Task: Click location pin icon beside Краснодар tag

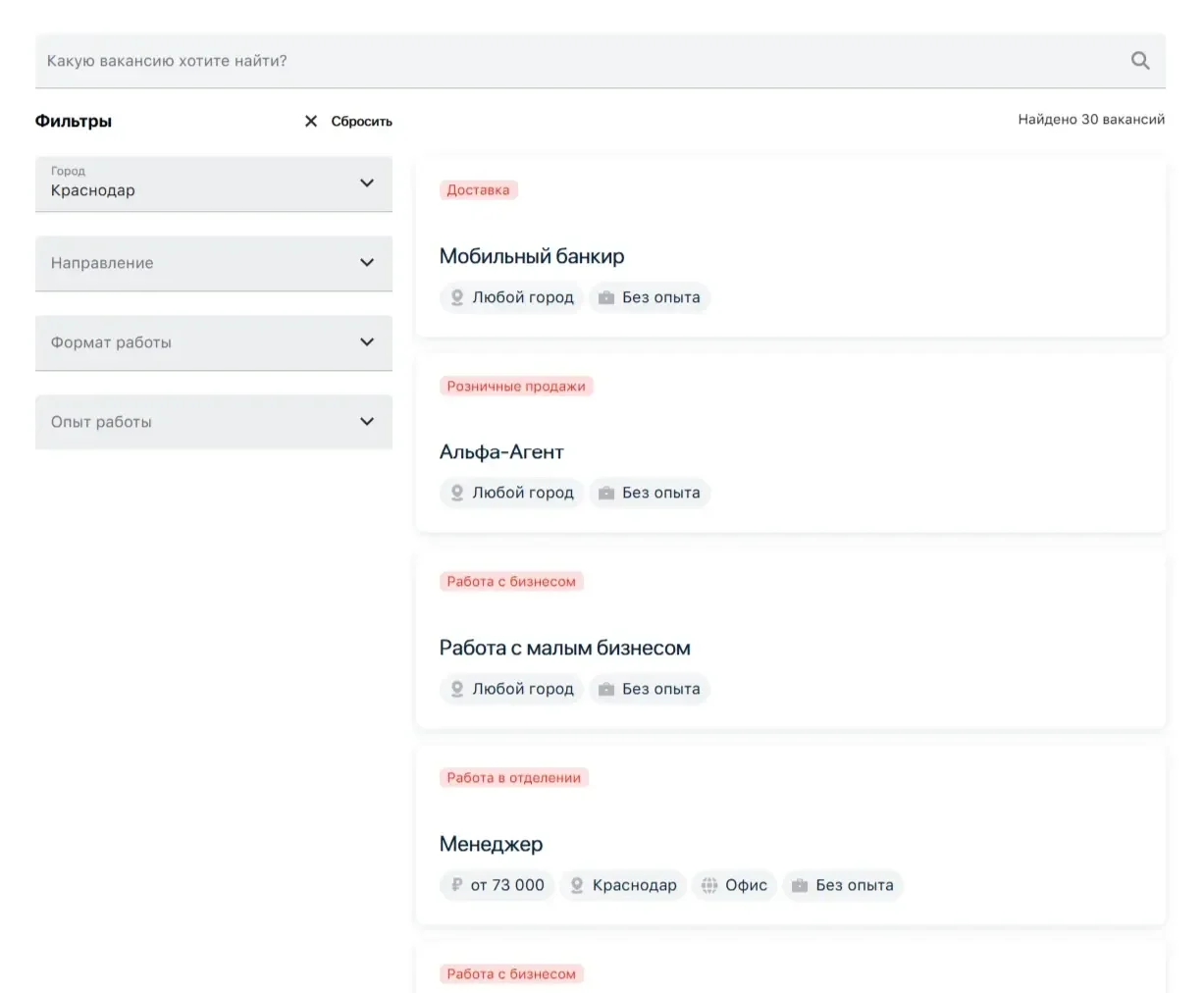Action: 577,885
